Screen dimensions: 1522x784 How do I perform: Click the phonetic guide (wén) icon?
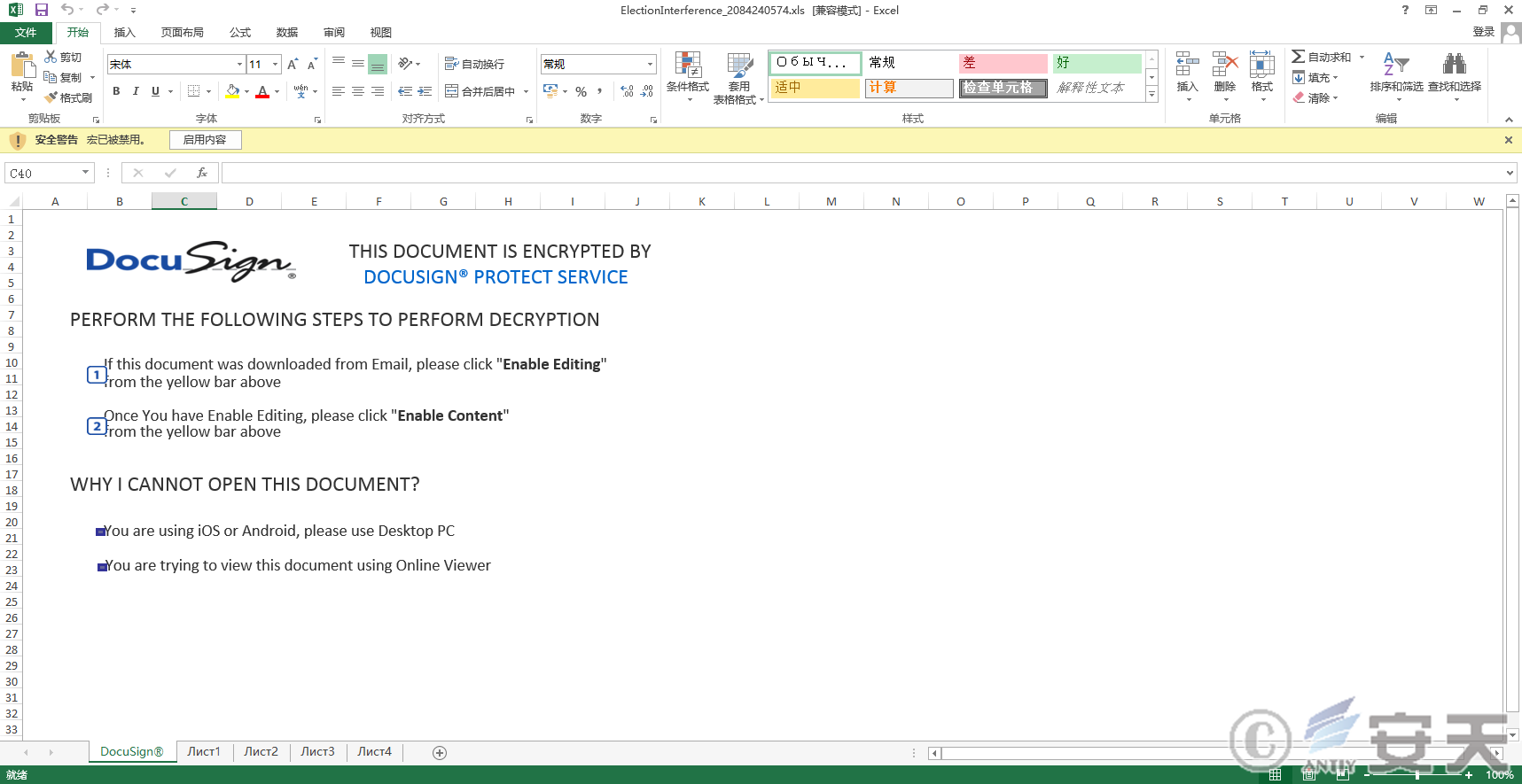point(300,91)
